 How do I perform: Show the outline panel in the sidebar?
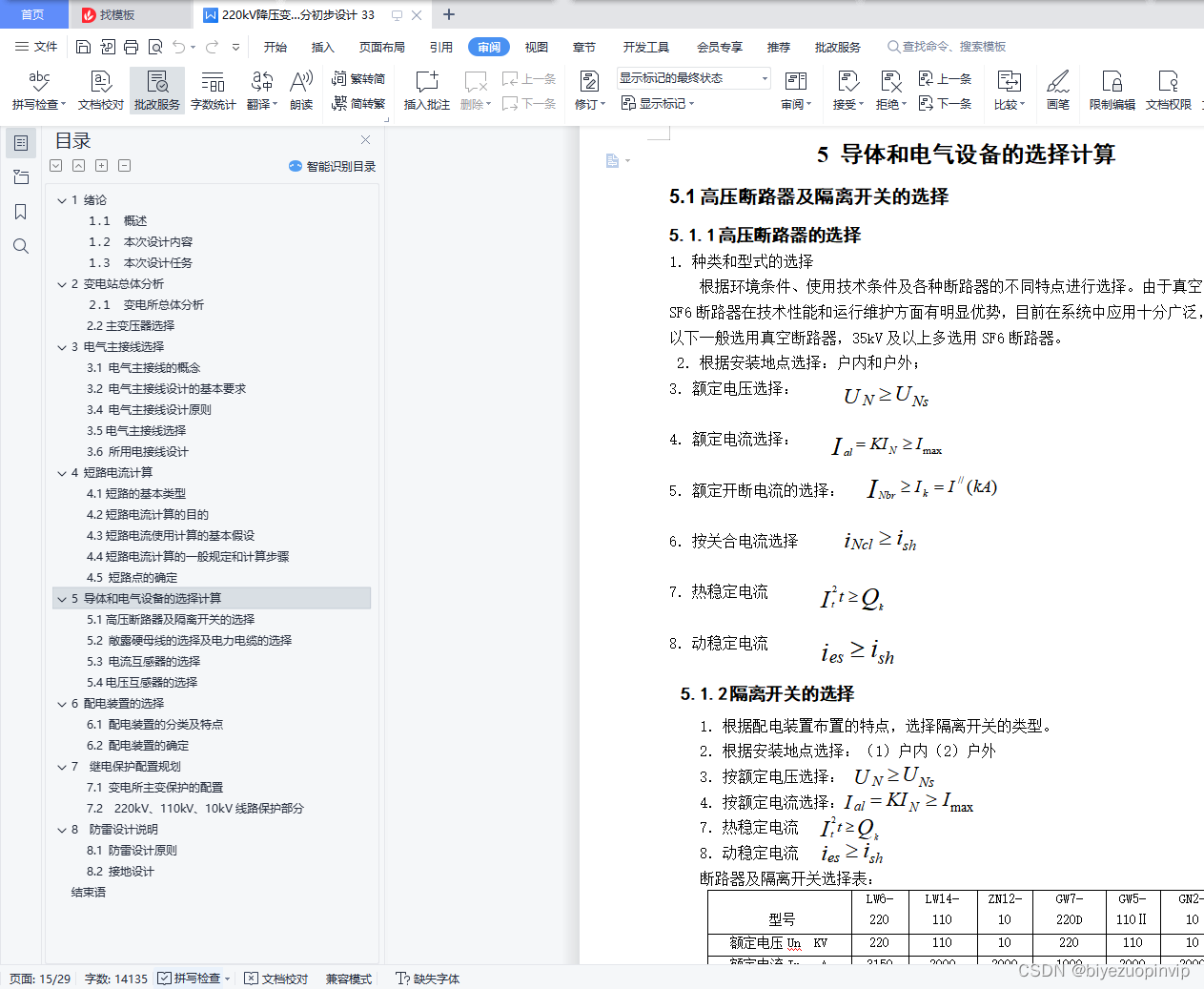[21, 143]
